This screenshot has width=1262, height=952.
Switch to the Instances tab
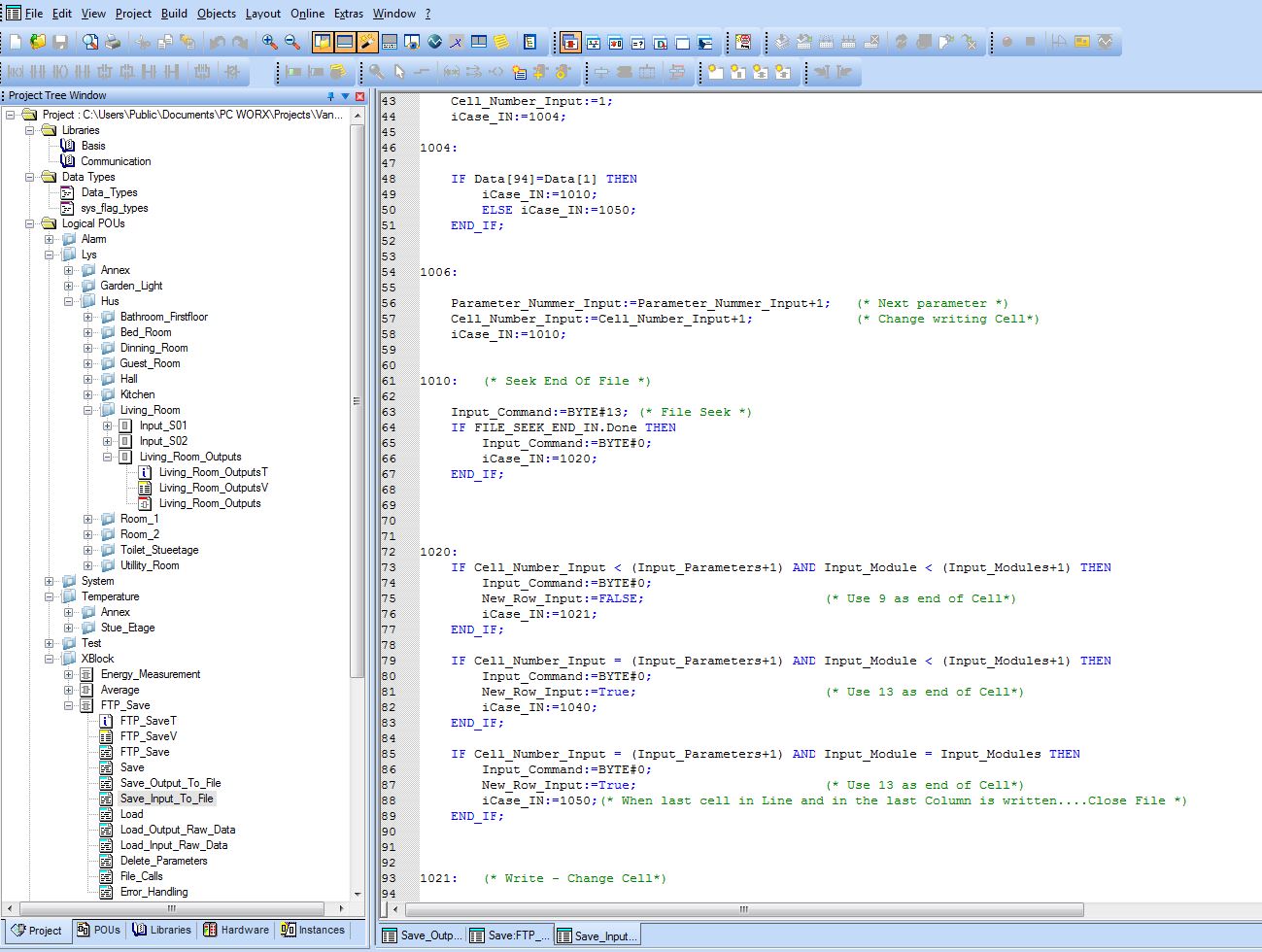313,930
